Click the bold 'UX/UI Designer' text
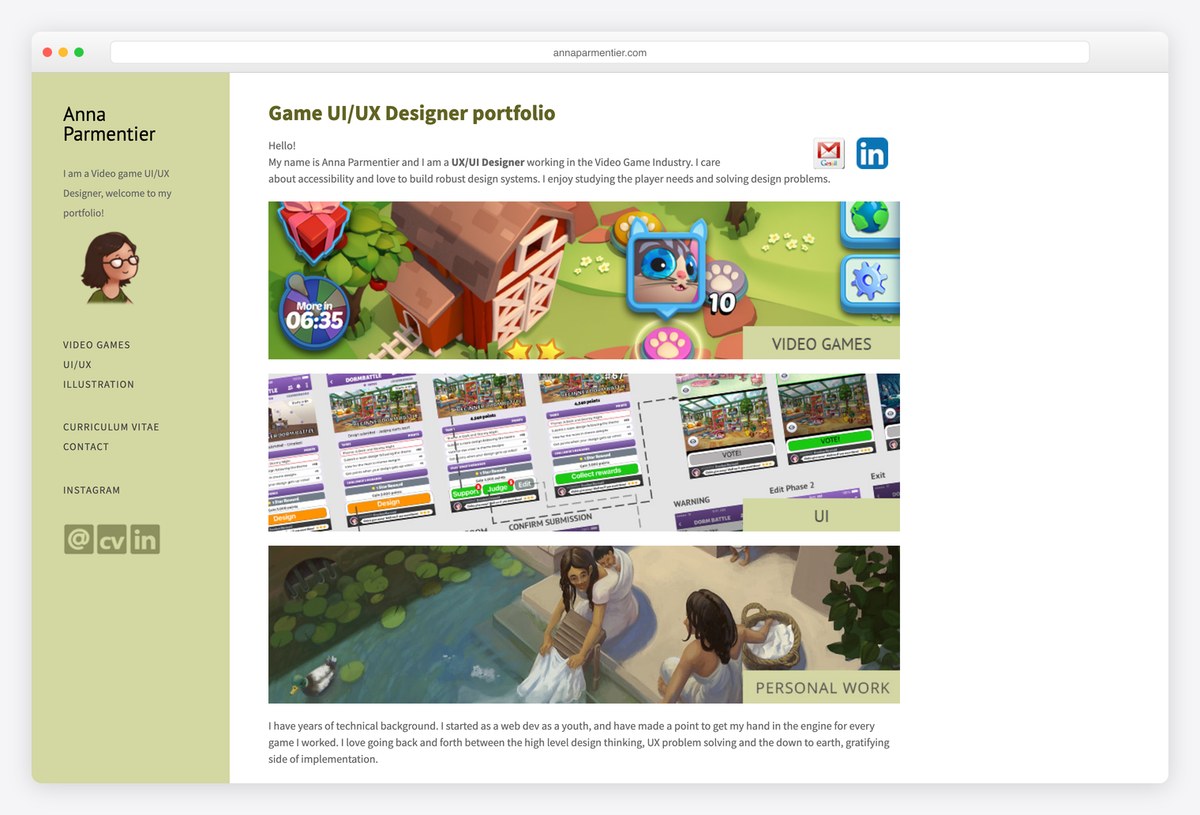Image resolution: width=1200 pixels, height=815 pixels. click(x=488, y=162)
